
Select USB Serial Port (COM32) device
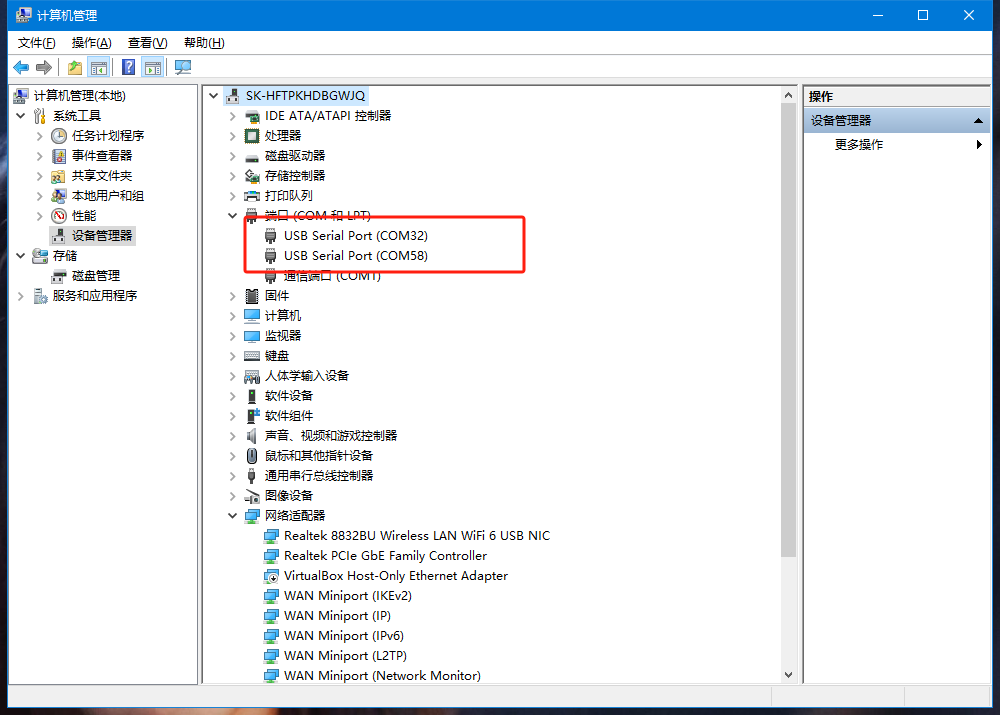[x=355, y=236]
